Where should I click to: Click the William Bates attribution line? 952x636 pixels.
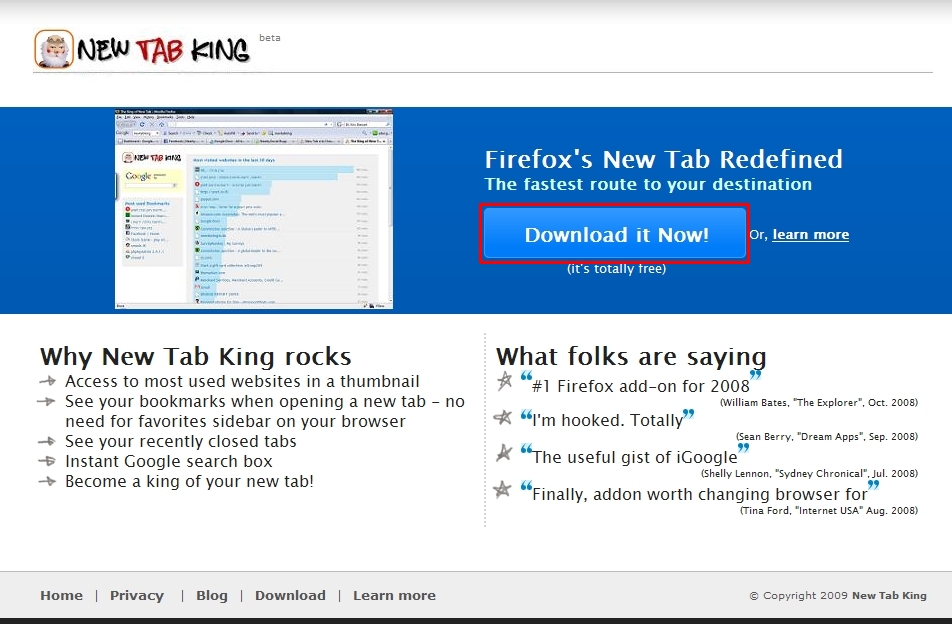819,402
